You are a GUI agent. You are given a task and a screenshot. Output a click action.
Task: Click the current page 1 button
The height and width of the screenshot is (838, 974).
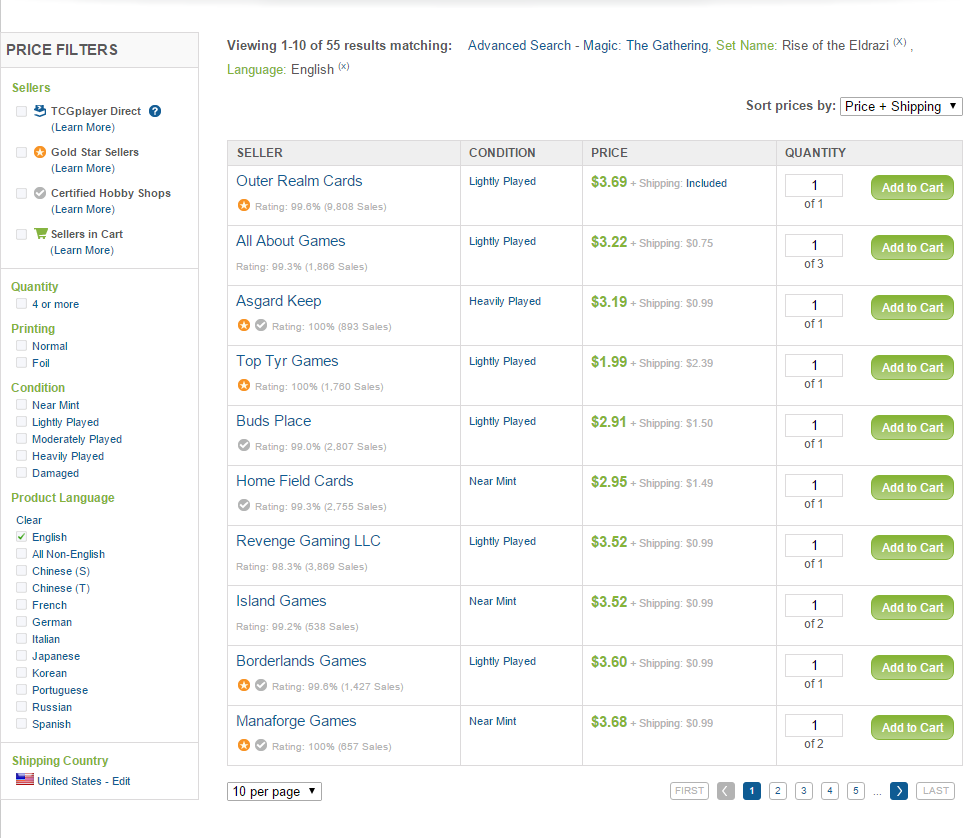tap(752, 791)
